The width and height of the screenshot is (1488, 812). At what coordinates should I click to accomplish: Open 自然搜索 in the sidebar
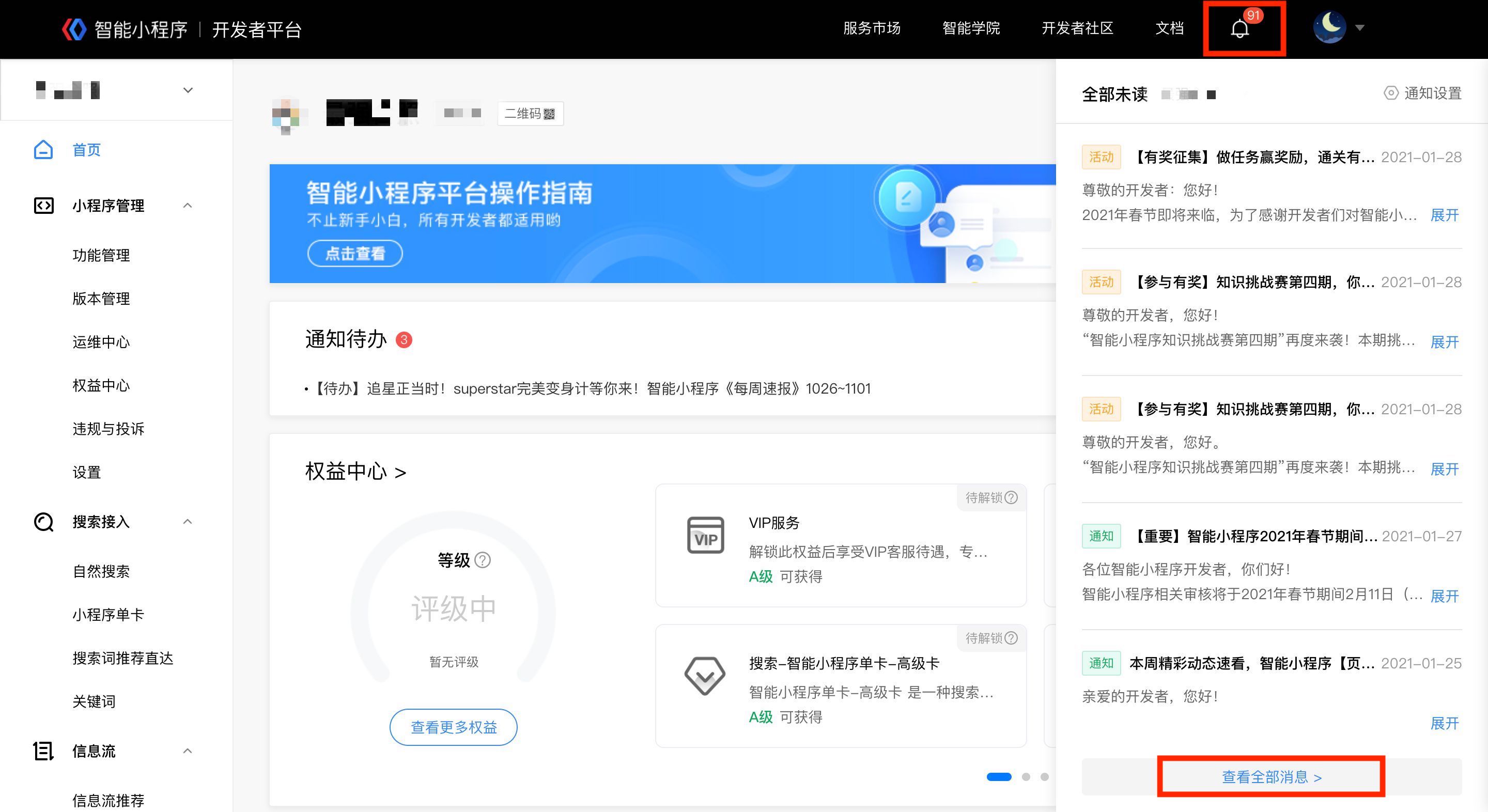pos(101,571)
